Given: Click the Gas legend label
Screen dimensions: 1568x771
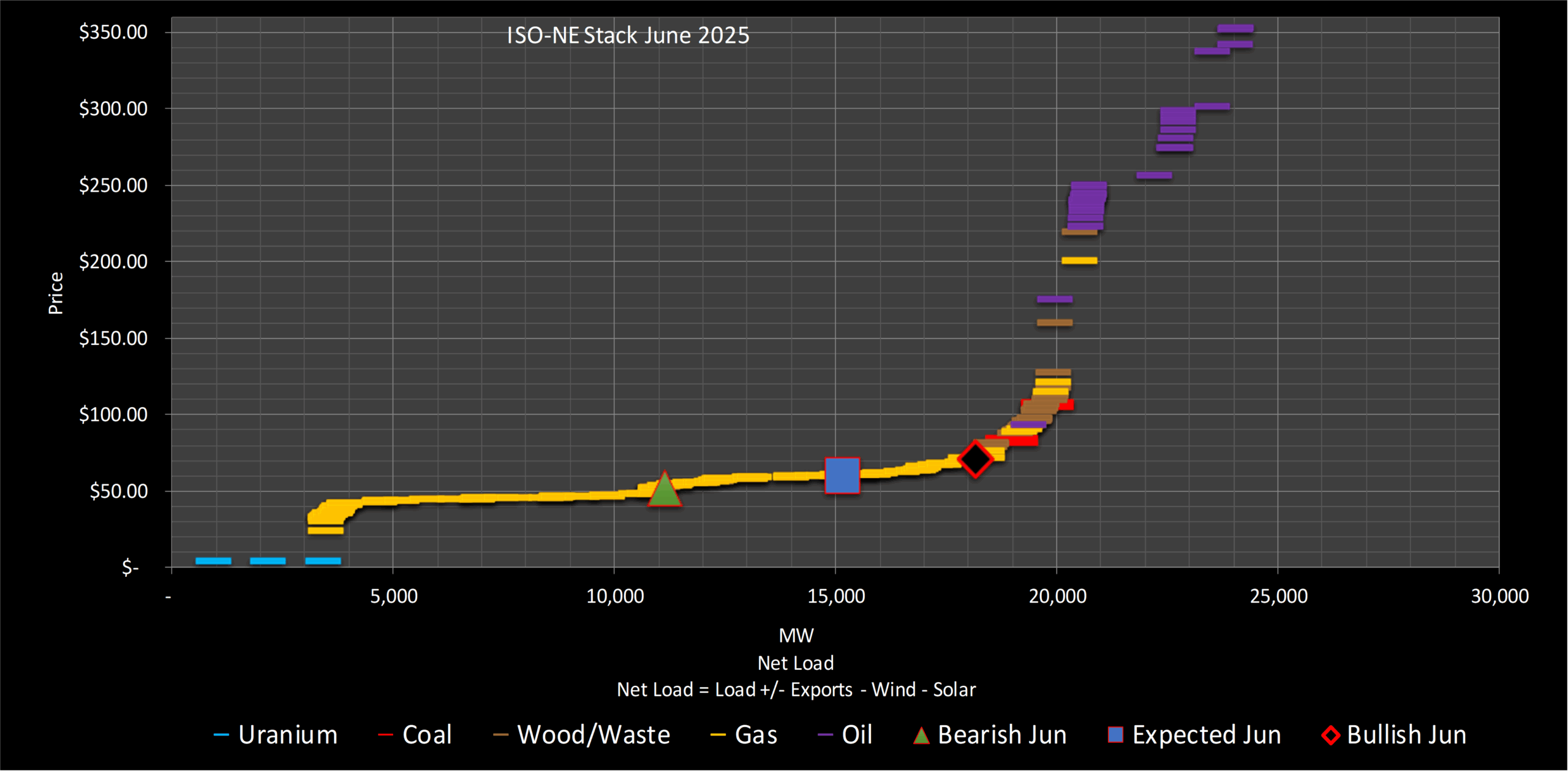Looking at the screenshot, I should coord(756,735).
